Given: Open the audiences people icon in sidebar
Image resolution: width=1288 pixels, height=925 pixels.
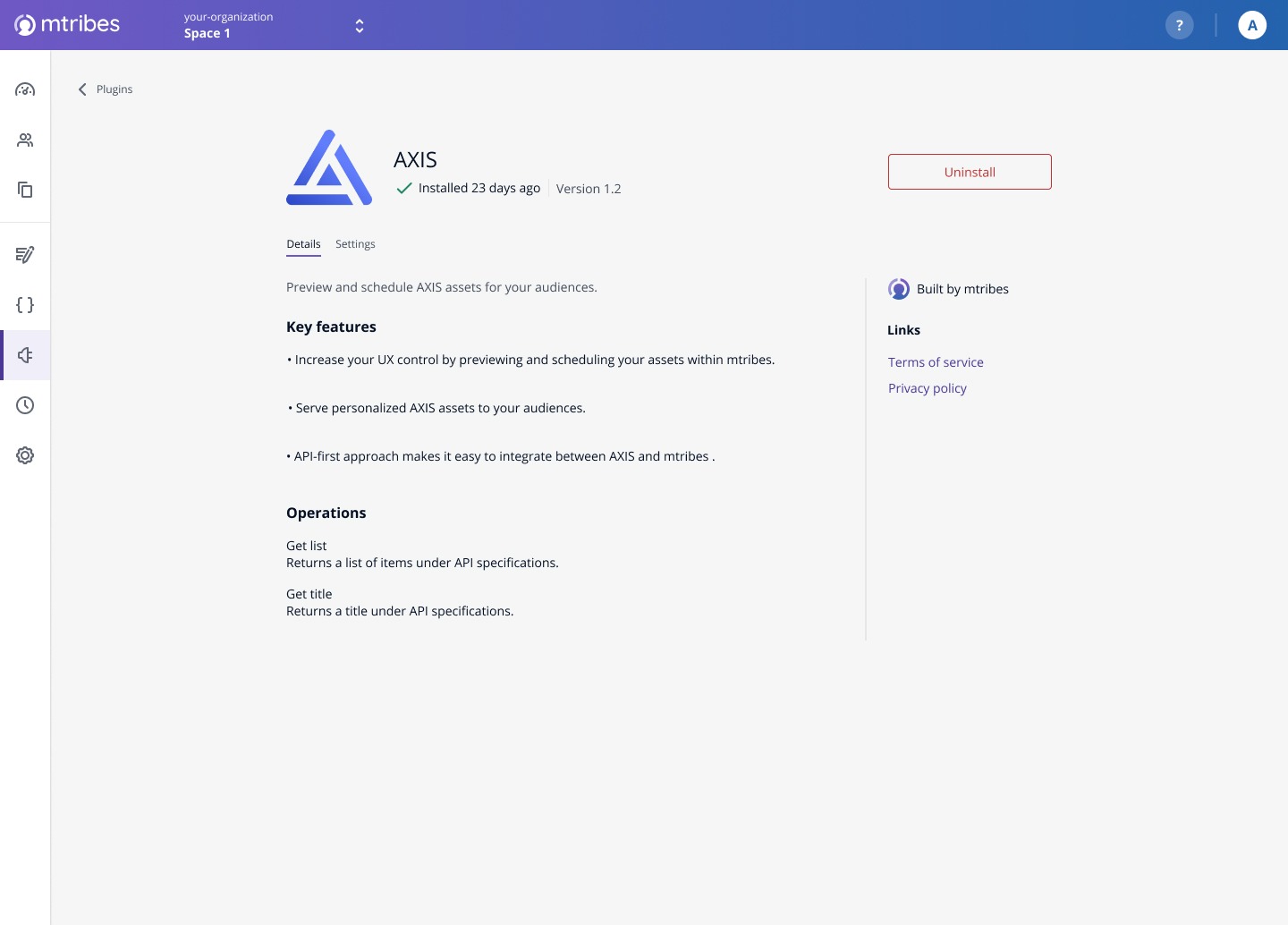Looking at the screenshot, I should 25,140.
